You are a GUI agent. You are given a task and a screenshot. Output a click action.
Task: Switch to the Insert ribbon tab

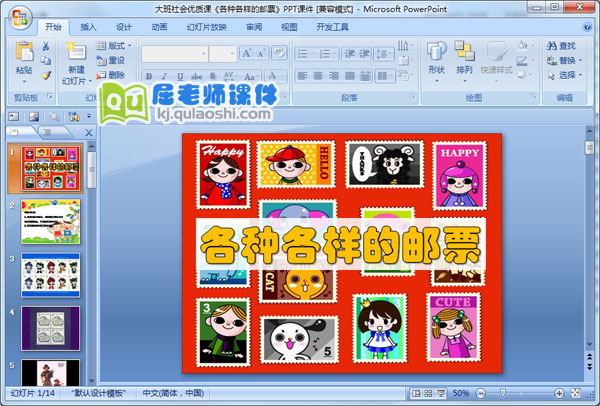coord(88,27)
